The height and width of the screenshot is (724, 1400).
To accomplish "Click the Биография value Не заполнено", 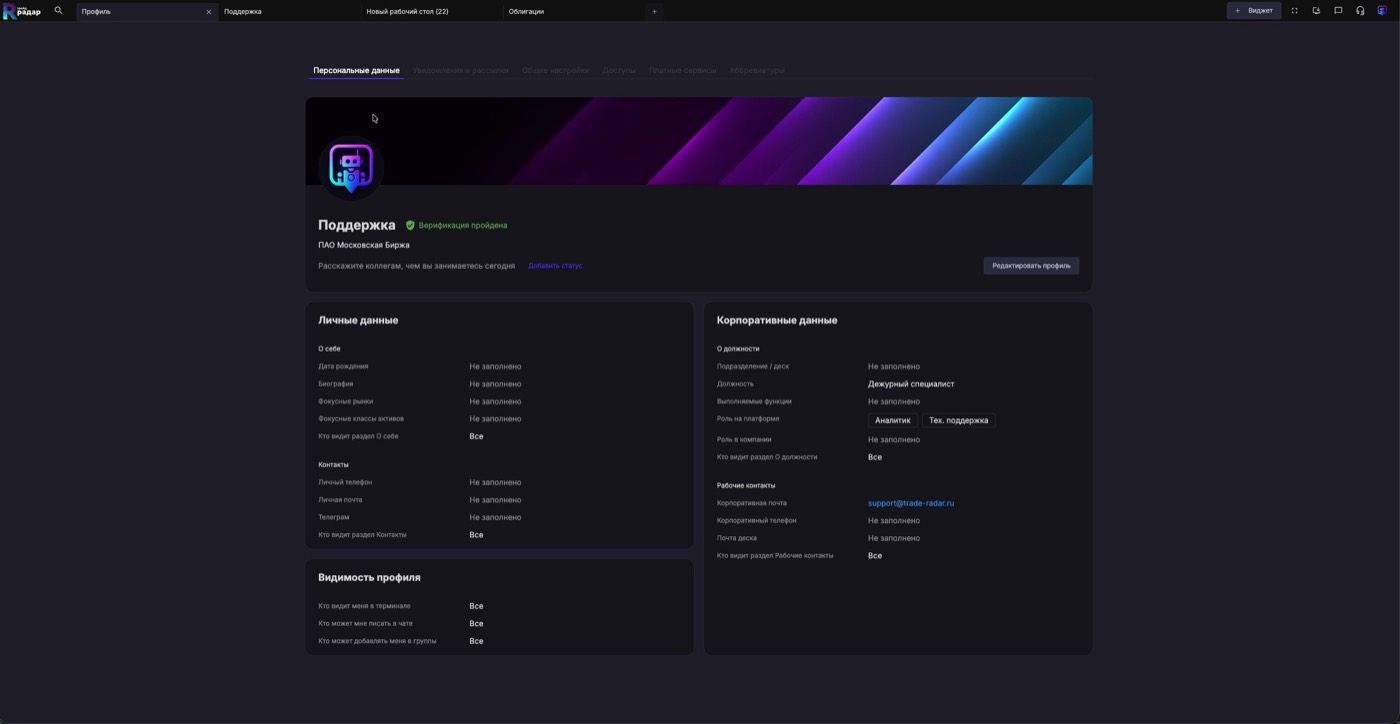I will [495, 384].
